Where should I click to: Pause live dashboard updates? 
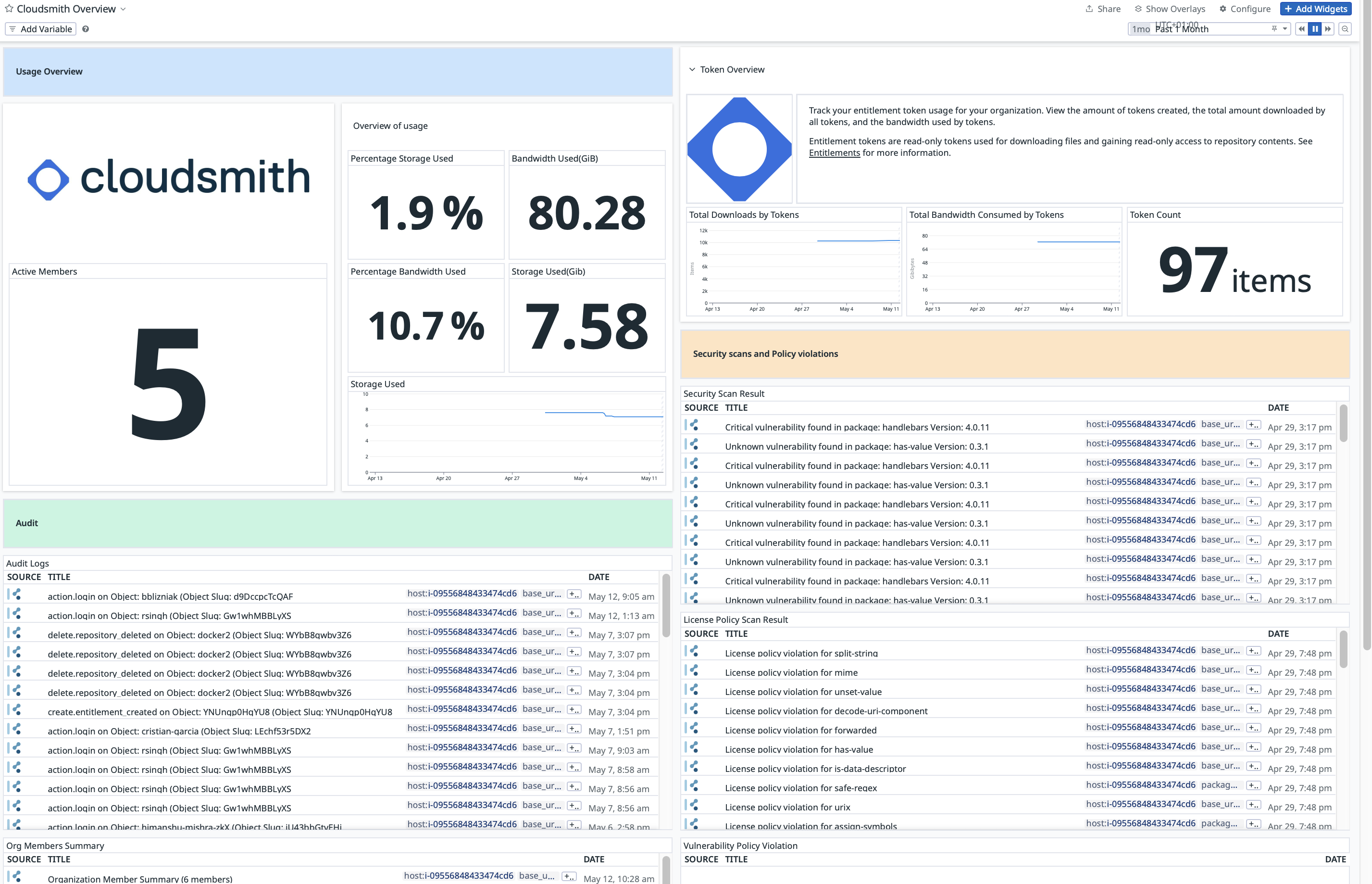coord(1315,29)
